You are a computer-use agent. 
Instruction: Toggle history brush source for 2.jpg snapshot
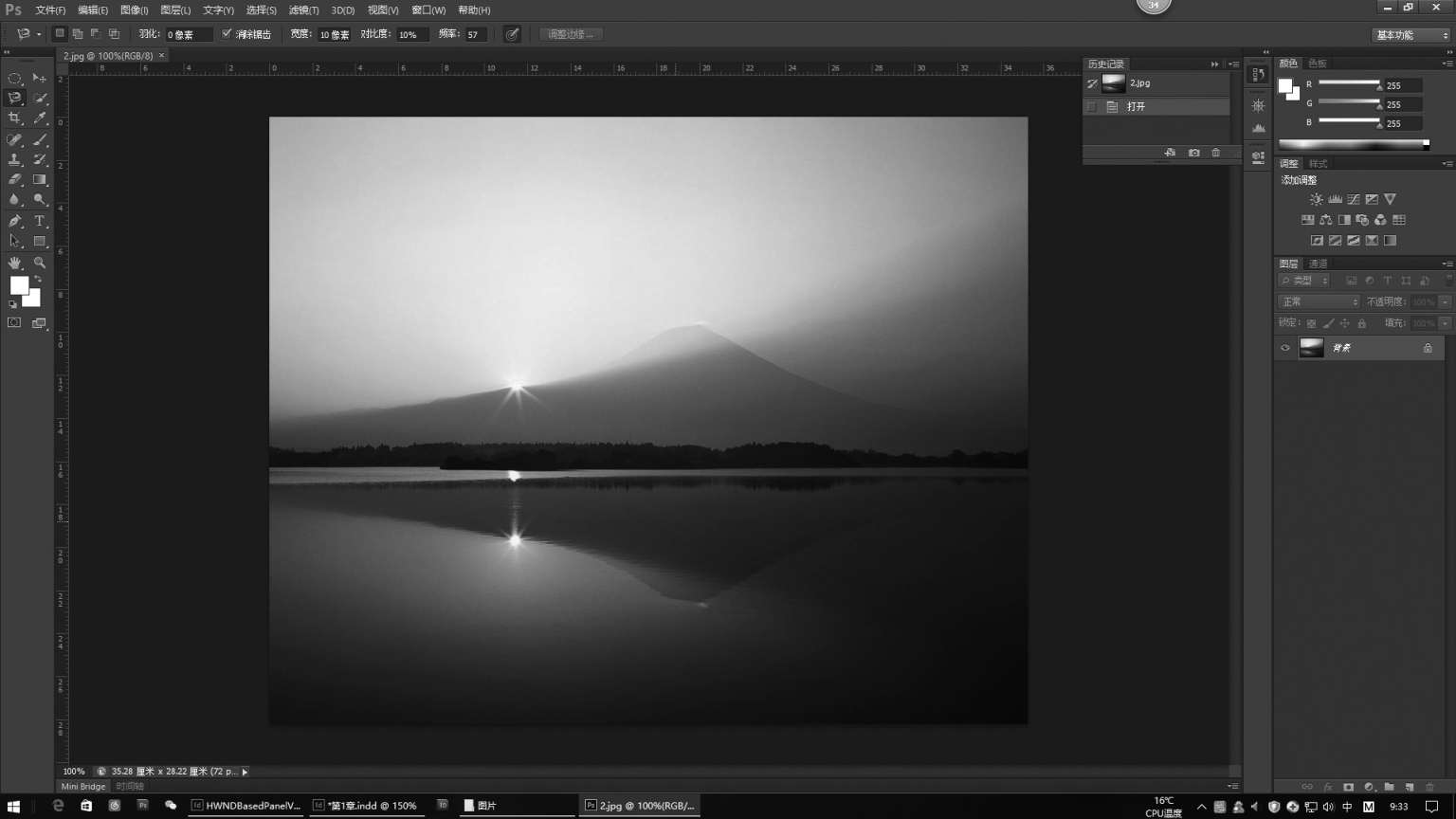coord(1092,83)
